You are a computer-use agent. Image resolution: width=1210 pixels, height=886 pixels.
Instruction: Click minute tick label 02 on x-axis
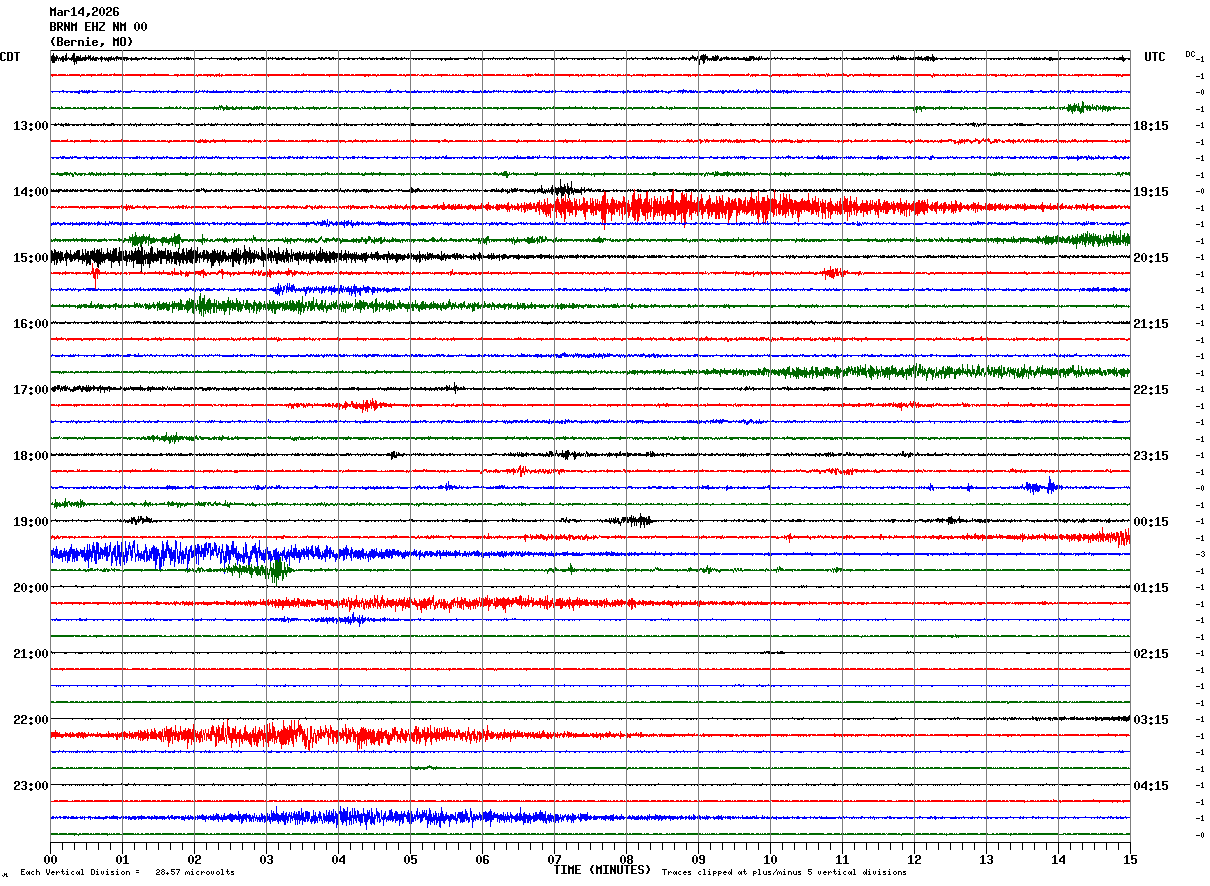click(194, 860)
